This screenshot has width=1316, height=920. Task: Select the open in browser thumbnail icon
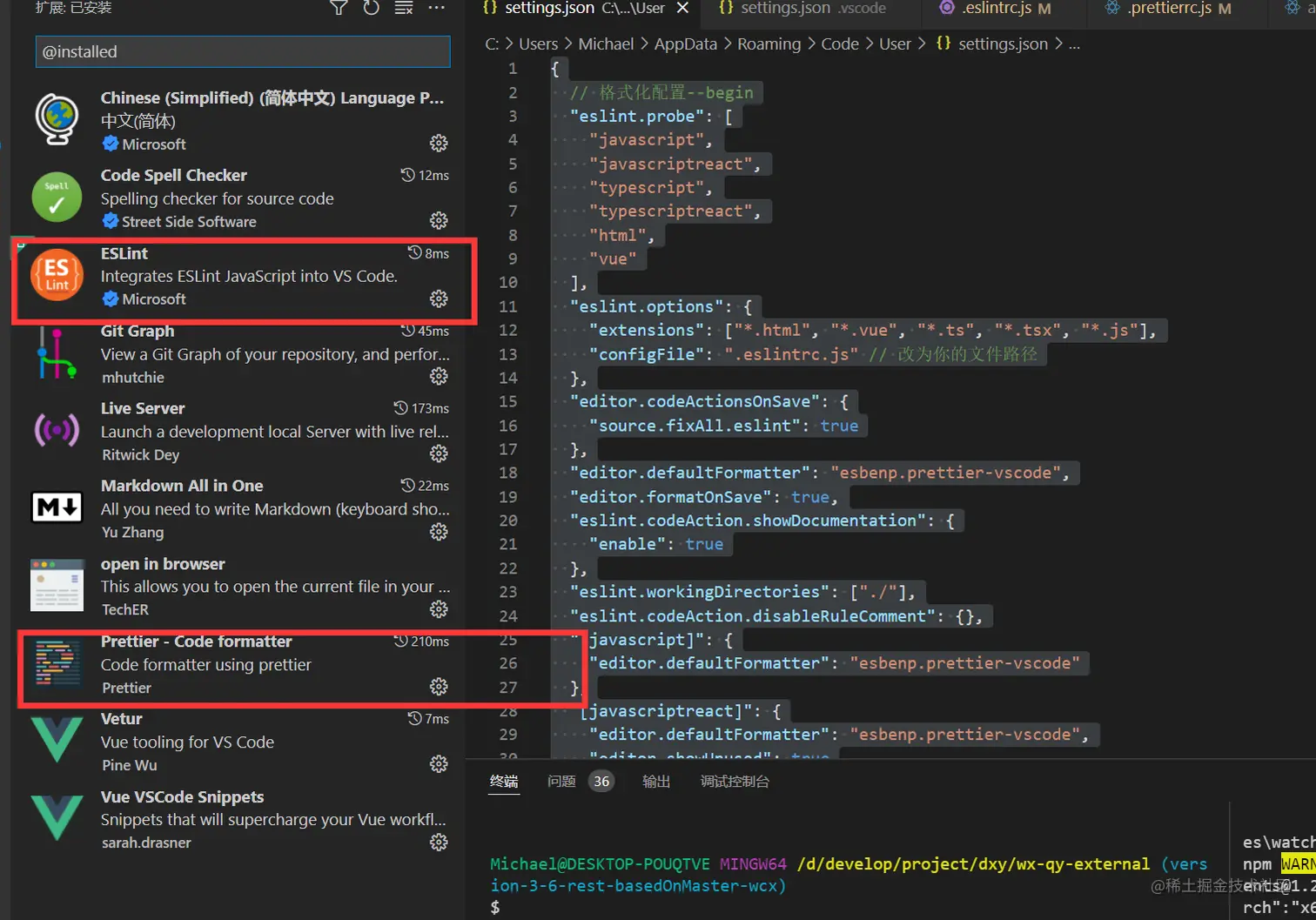pyautogui.click(x=57, y=585)
